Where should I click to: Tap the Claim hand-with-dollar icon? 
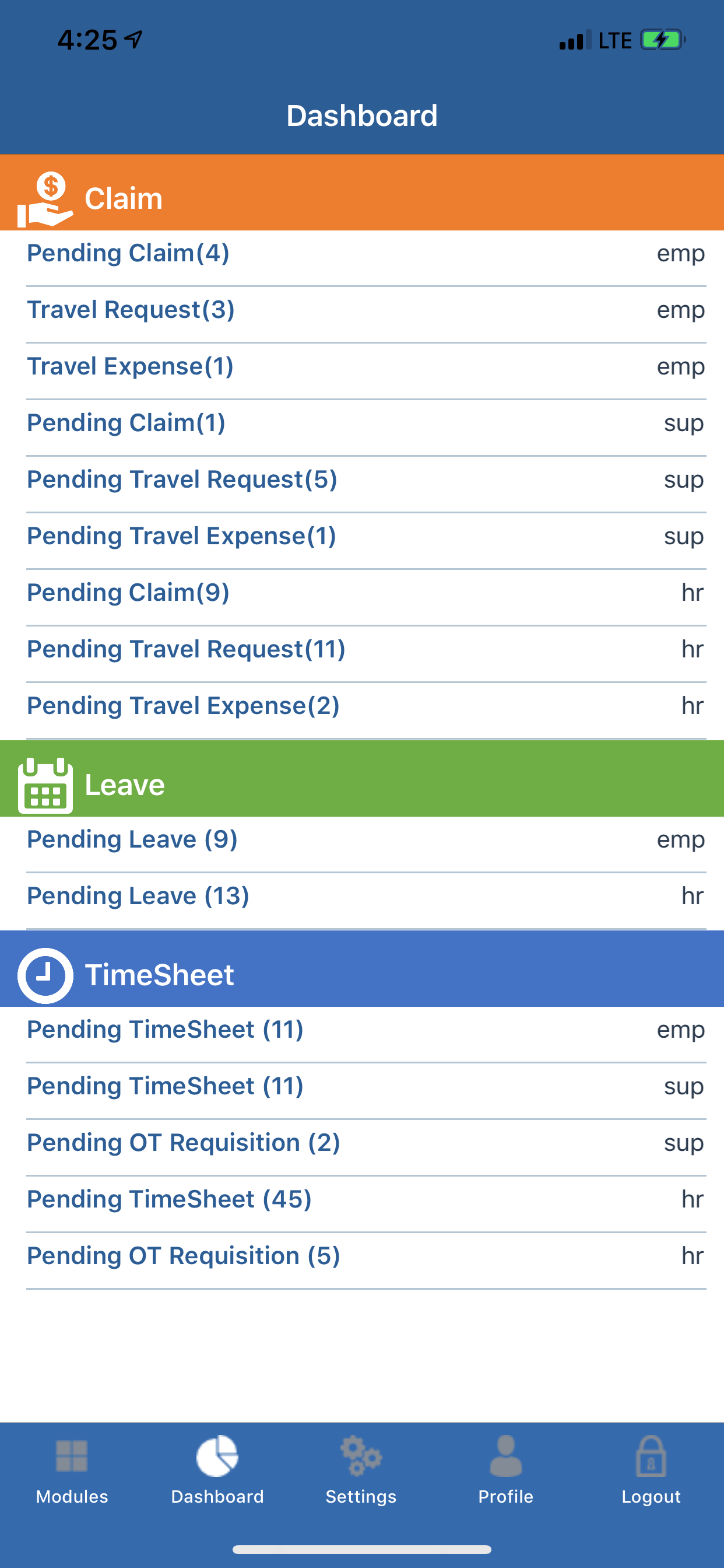pyautogui.click(x=45, y=199)
